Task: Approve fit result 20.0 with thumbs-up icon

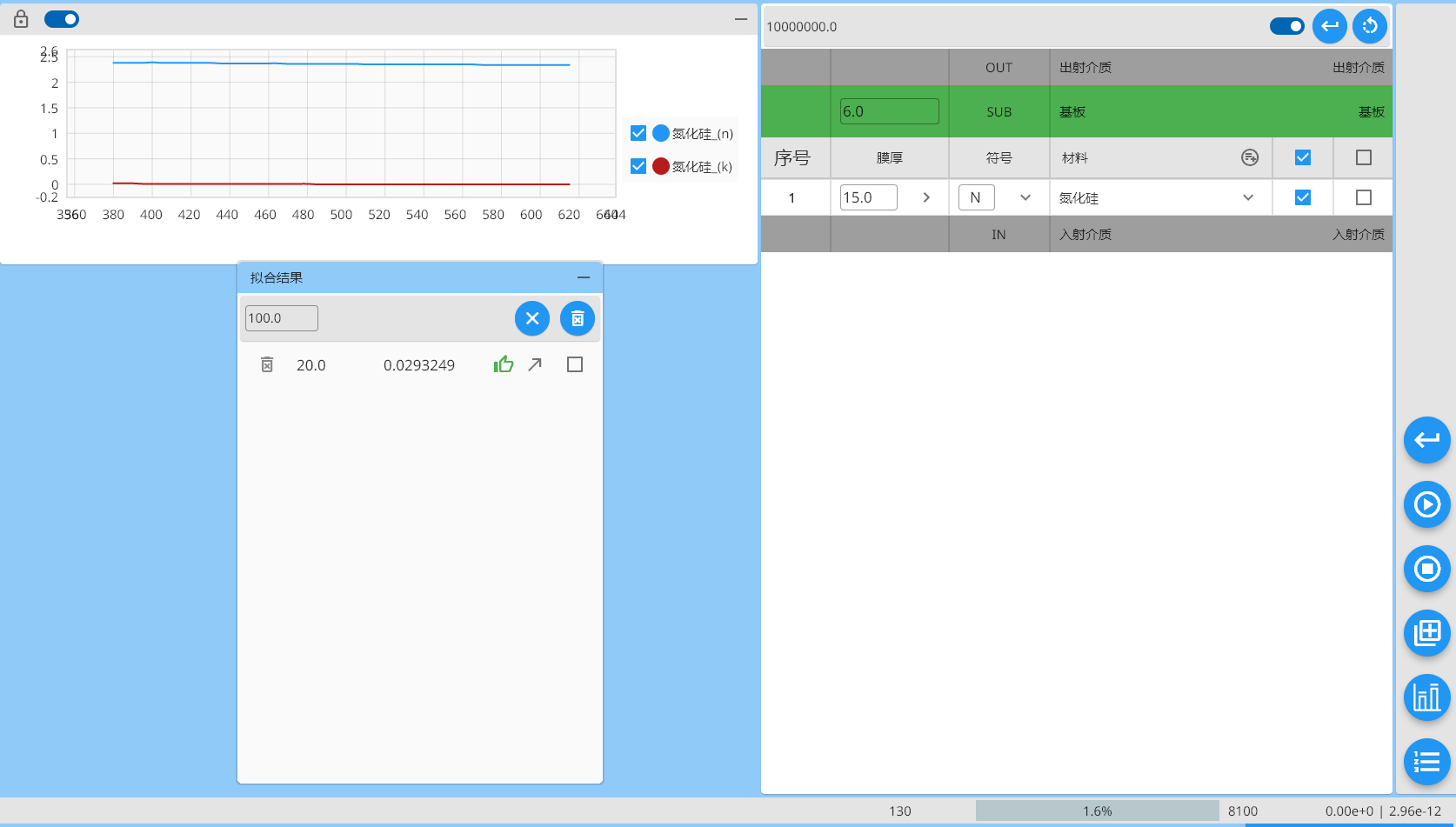Action: coord(504,364)
